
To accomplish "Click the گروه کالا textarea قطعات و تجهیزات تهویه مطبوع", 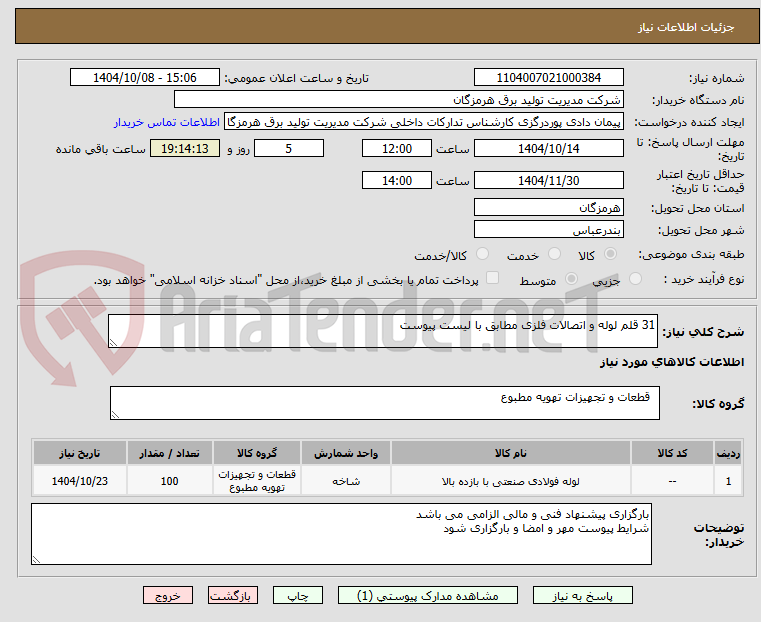I will tap(384, 403).
